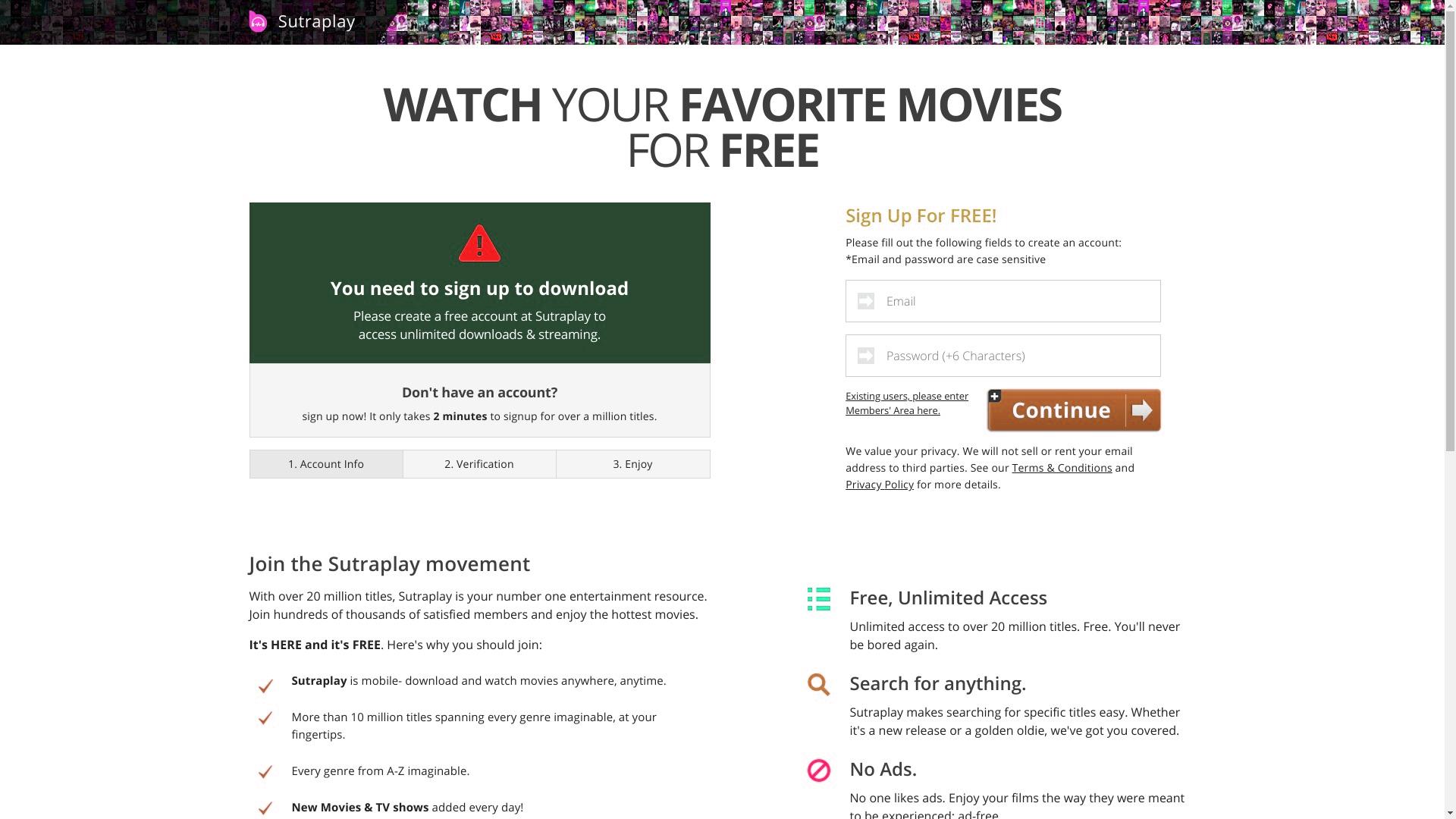This screenshot has height=819, width=1456.
Task: Click the arrow icon inside Email field
Action: [866, 301]
